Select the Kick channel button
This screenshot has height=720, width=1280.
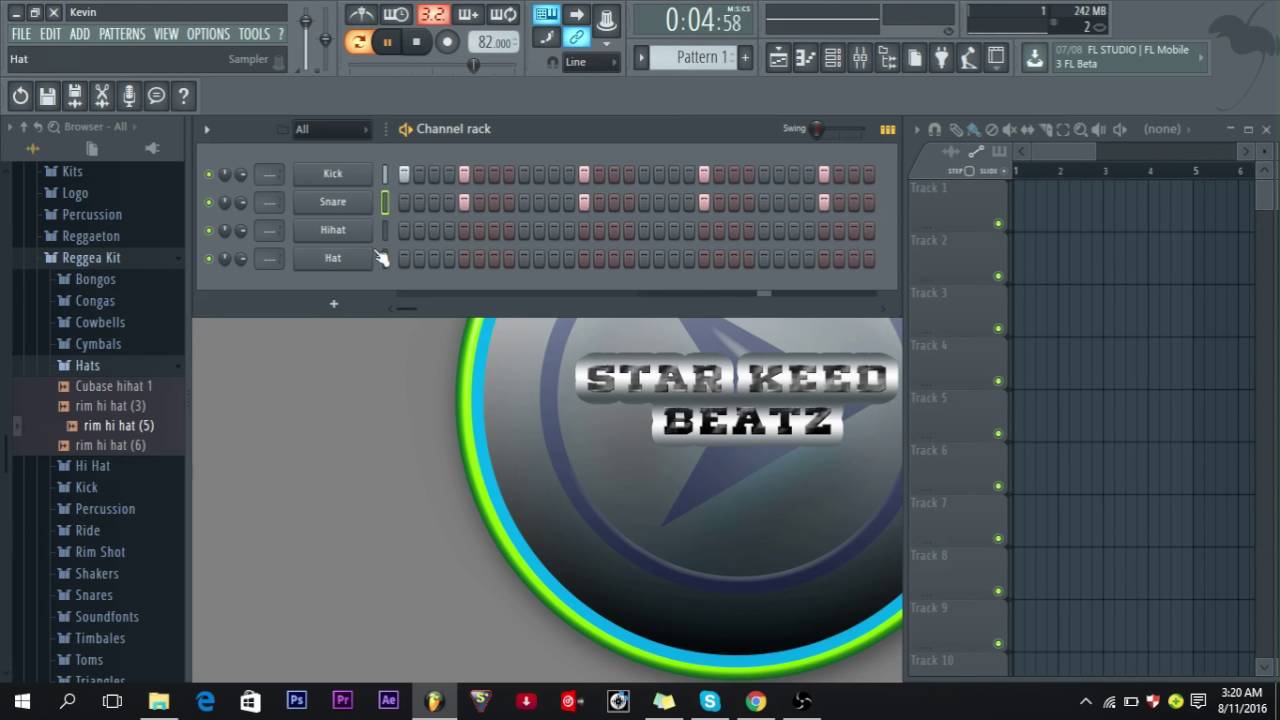[333, 174]
